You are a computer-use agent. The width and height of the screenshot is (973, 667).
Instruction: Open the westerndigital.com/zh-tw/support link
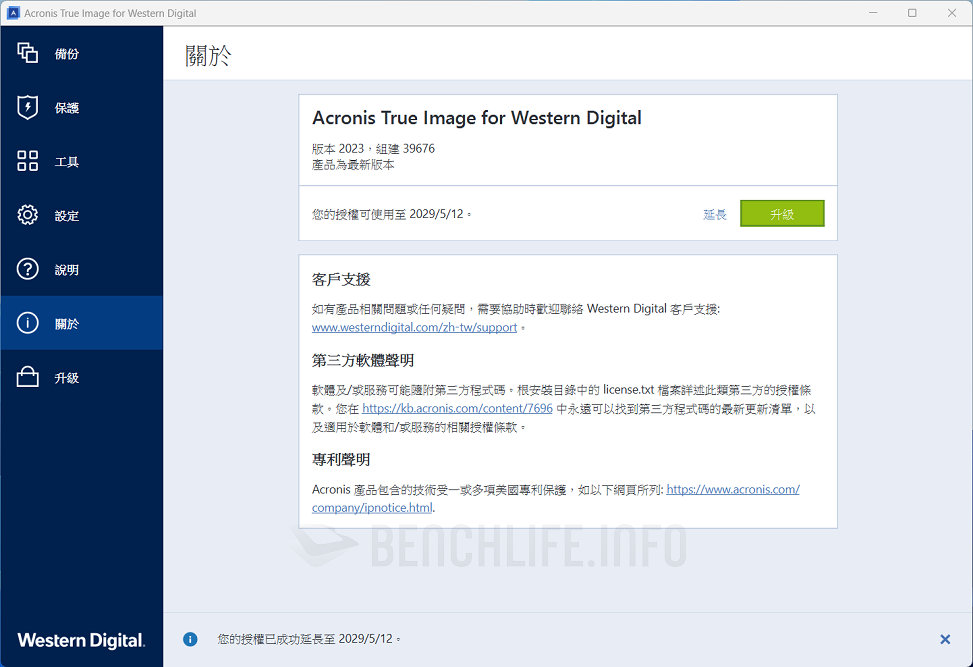point(414,328)
